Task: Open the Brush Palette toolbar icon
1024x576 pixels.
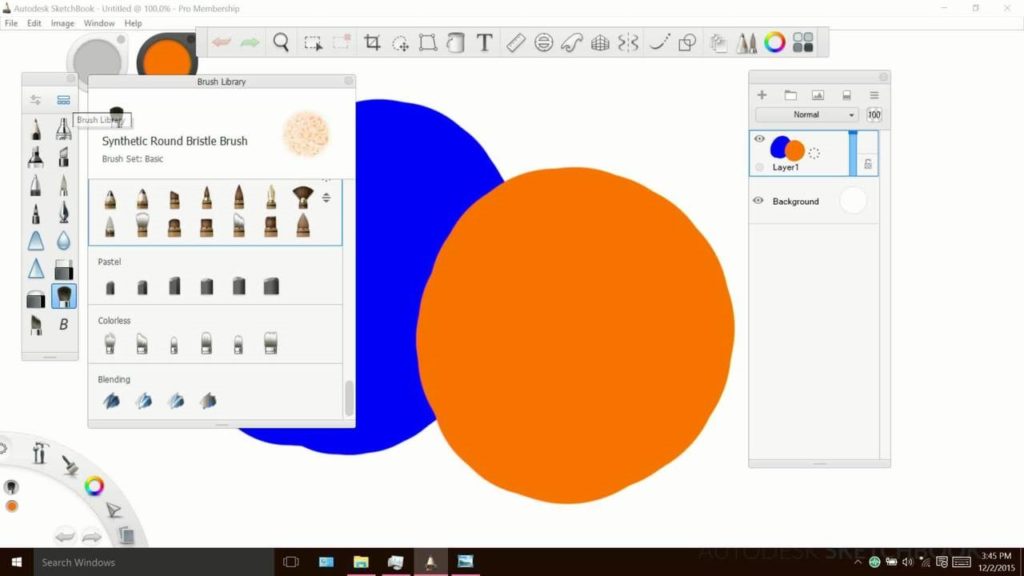Action: (x=746, y=42)
